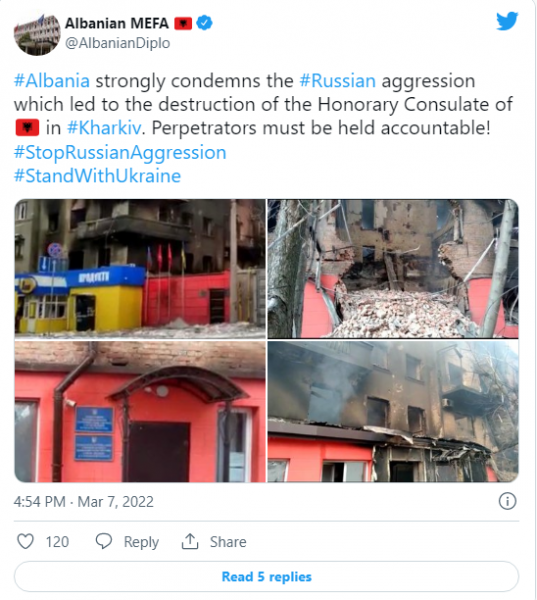Like the tweet with heart icon
537x600 pixels.
(26, 541)
